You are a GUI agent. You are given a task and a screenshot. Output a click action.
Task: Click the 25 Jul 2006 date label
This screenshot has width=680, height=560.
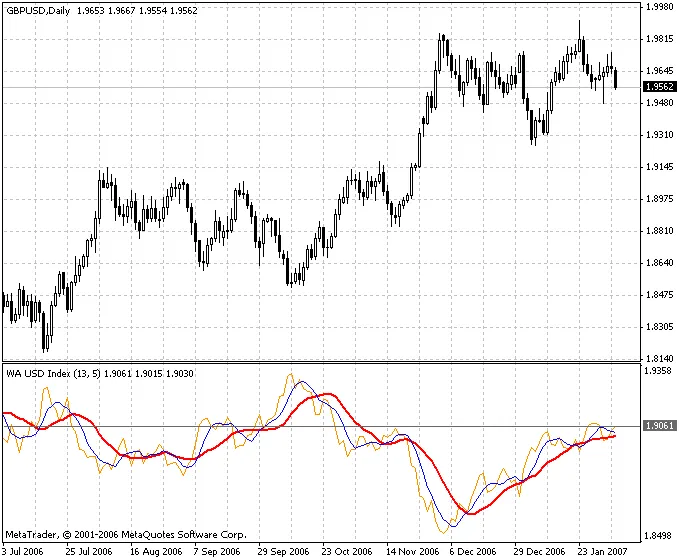click(89, 551)
